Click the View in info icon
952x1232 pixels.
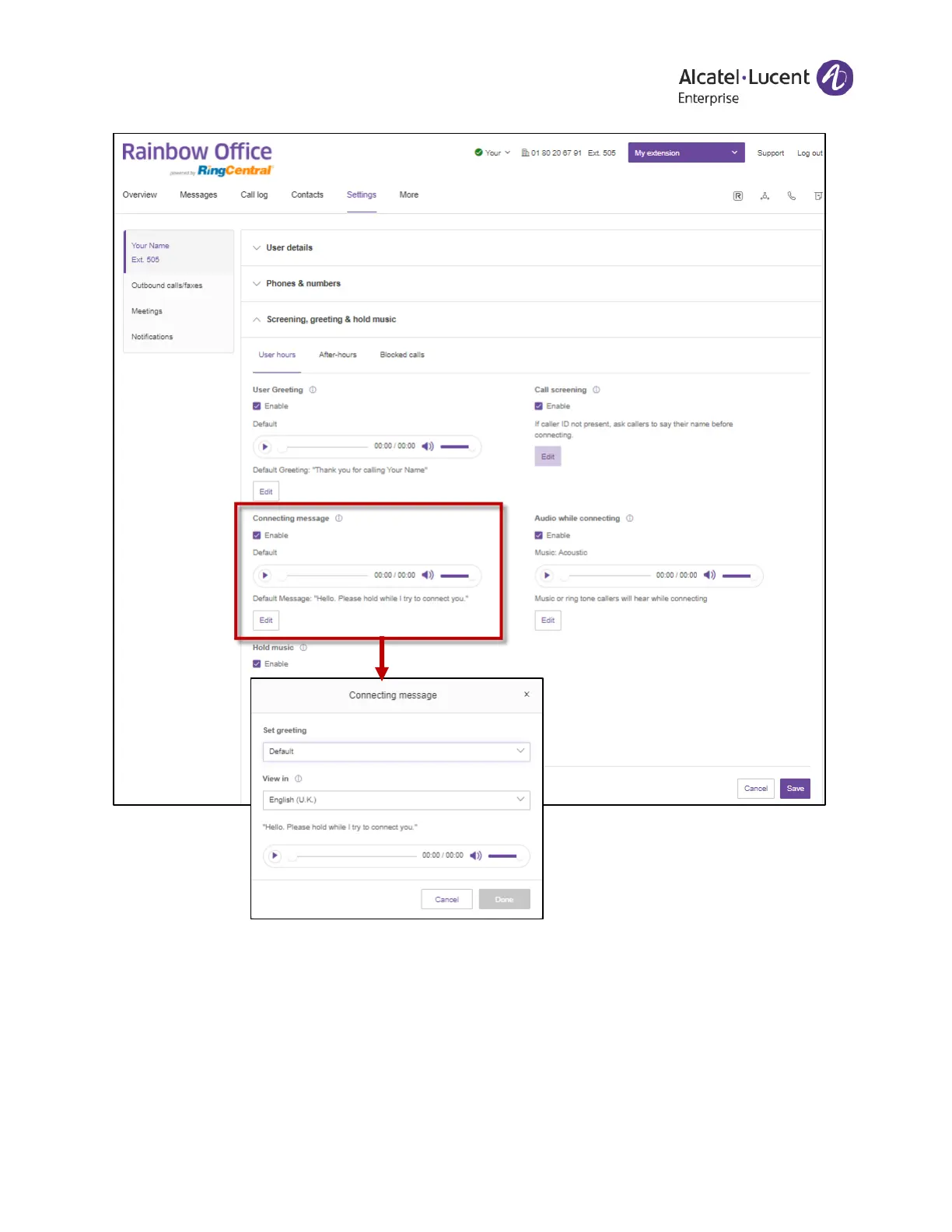[x=299, y=779]
